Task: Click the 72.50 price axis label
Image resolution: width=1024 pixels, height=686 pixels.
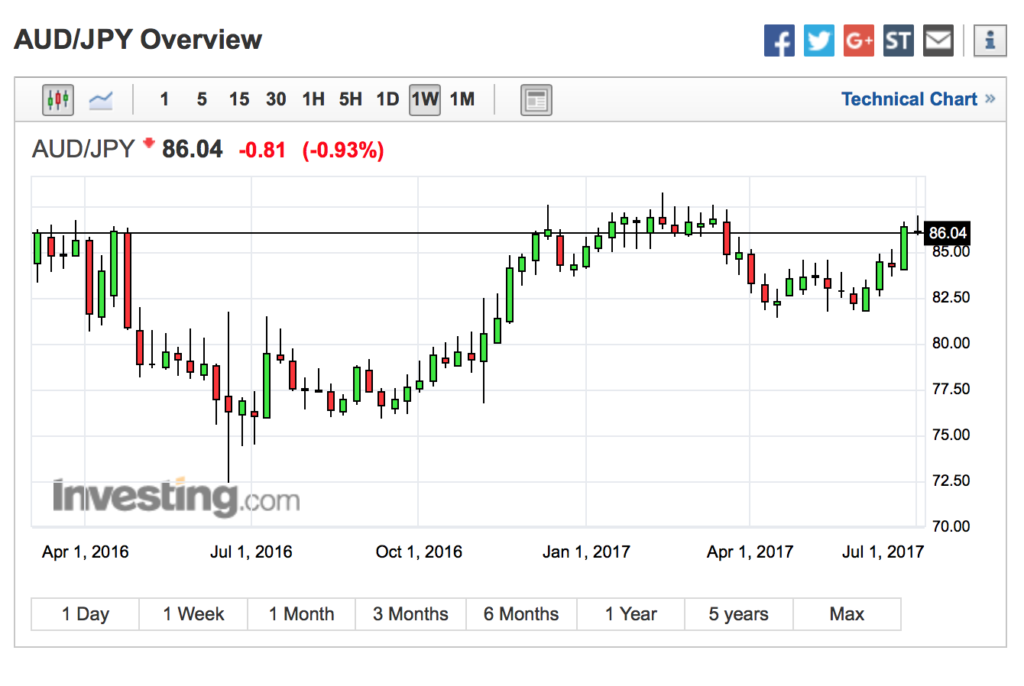Action: point(951,481)
